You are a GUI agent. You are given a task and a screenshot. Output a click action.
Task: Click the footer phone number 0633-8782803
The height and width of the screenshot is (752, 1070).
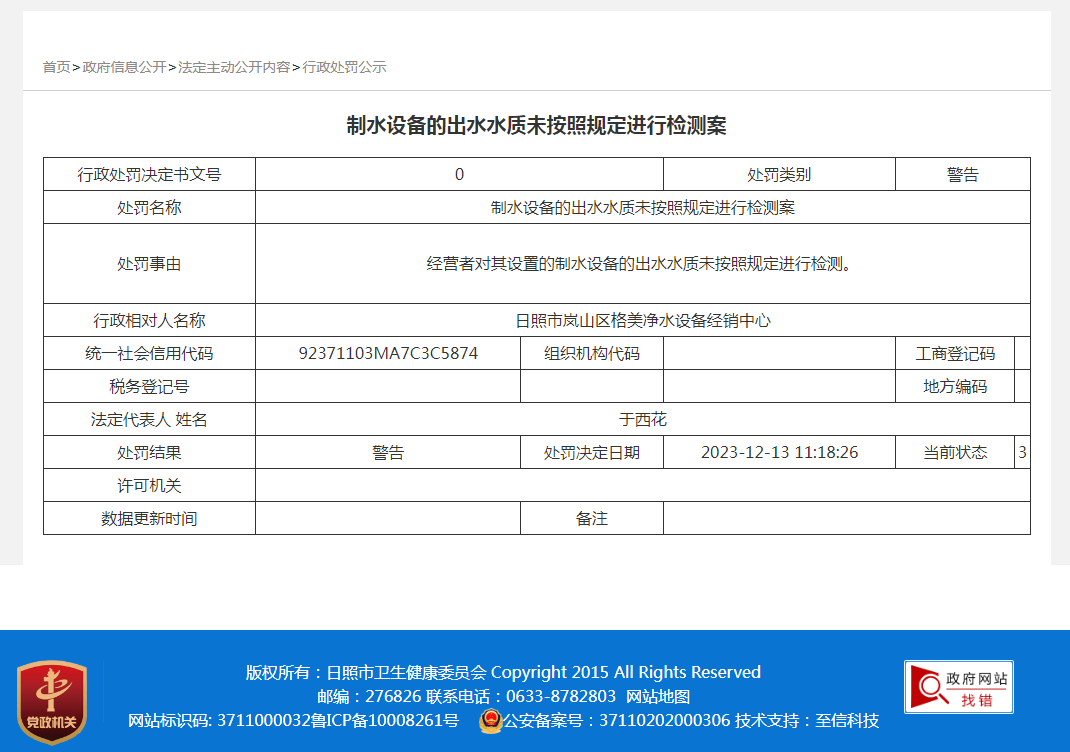tap(561, 697)
